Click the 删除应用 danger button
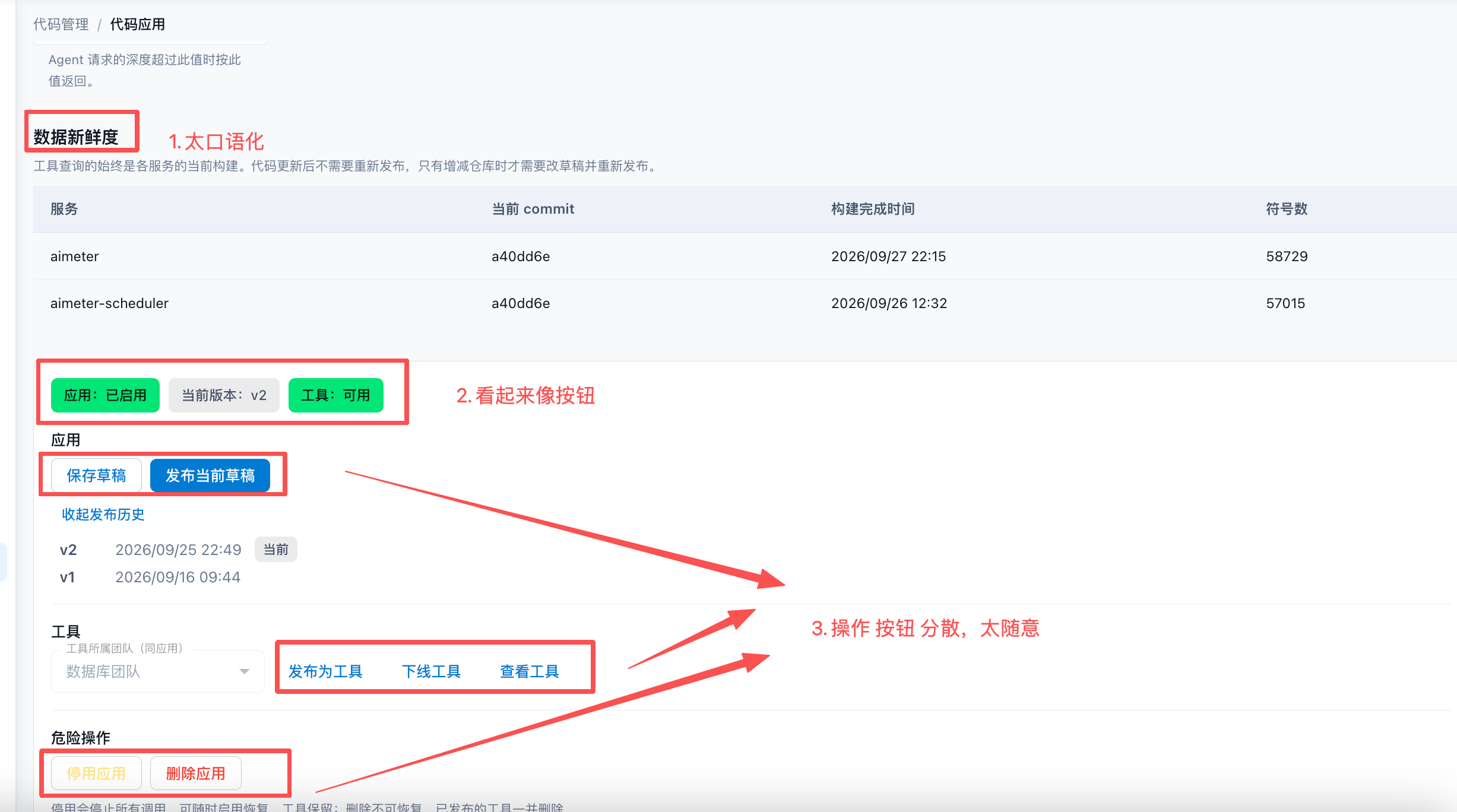This screenshot has width=1457, height=812. tap(196, 773)
